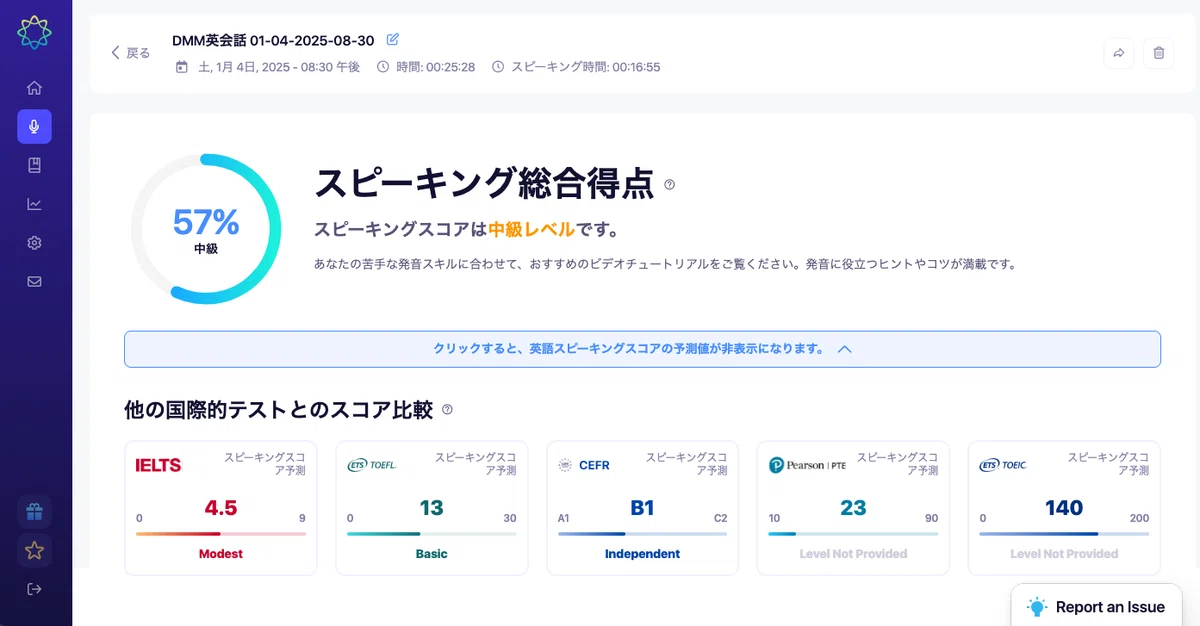1200x626 pixels.
Task: Click the スピーキング時間: 00:16:55 text
Action: click(x=586, y=67)
